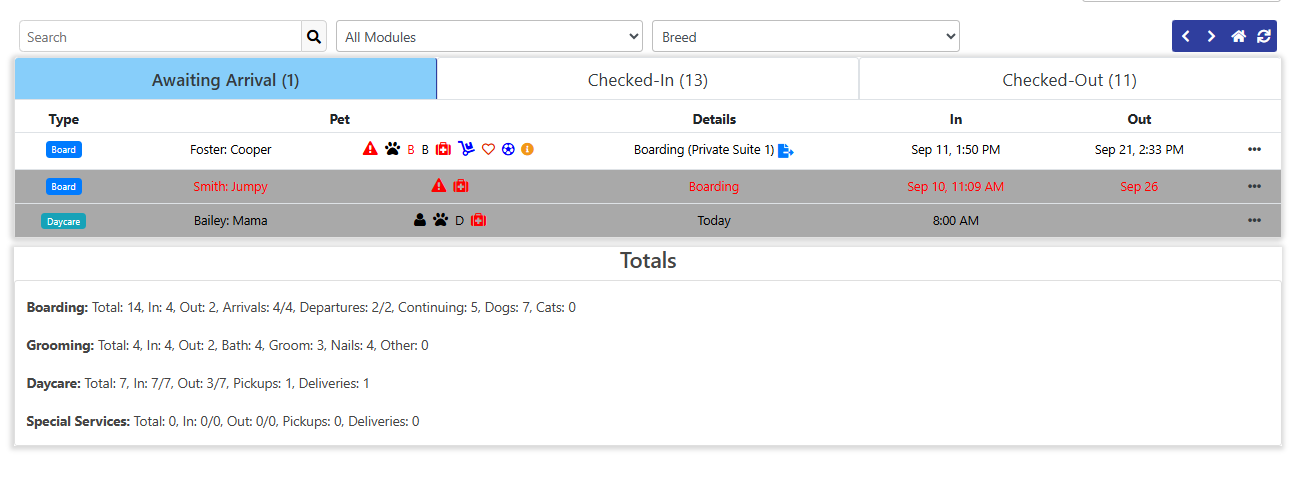The height and width of the screenshot is (480, 1296).
Task: Click the home icon in navigation bar
Action: click(1238, 37)
